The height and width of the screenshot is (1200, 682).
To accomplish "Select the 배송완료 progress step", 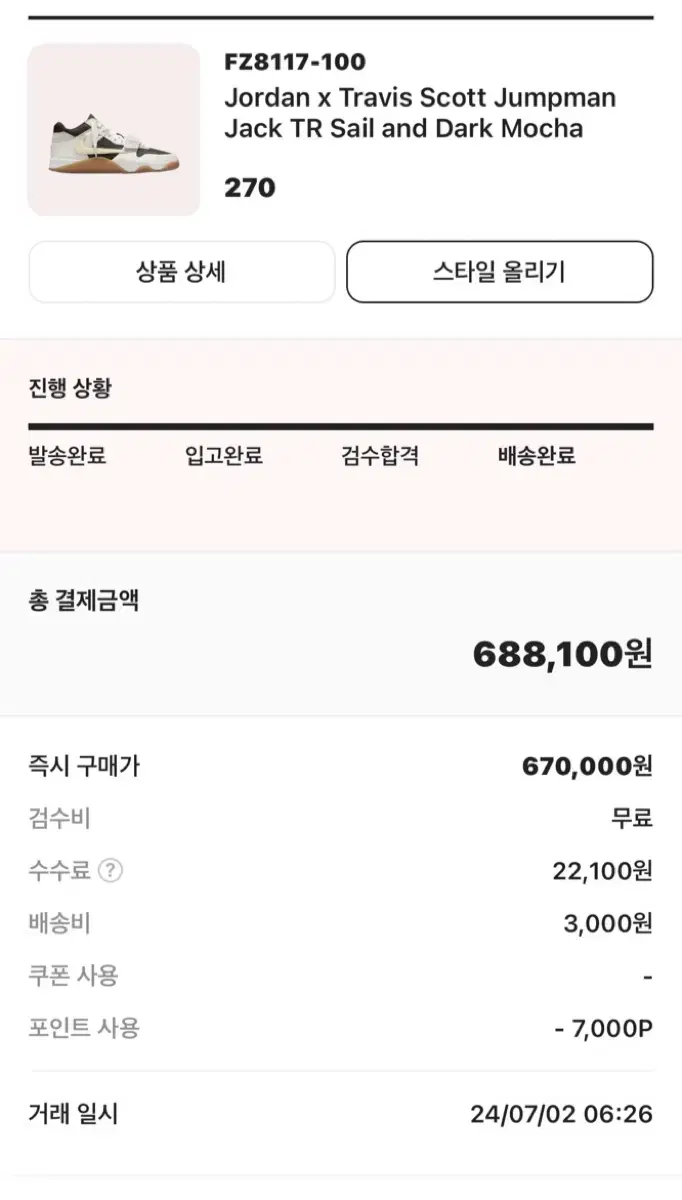I will point(537,456).
